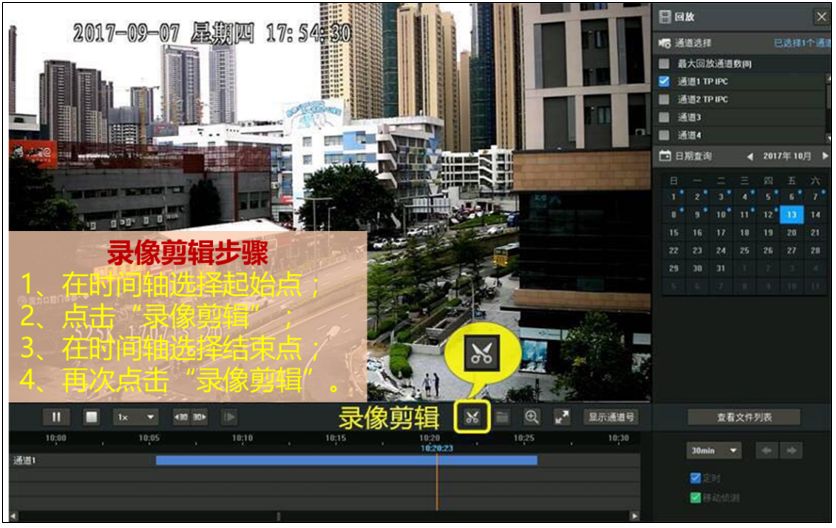Click the 日期查询 calendar icon
Image resolution: width=836 pixels, height=528 pixels.
(665, 156)
